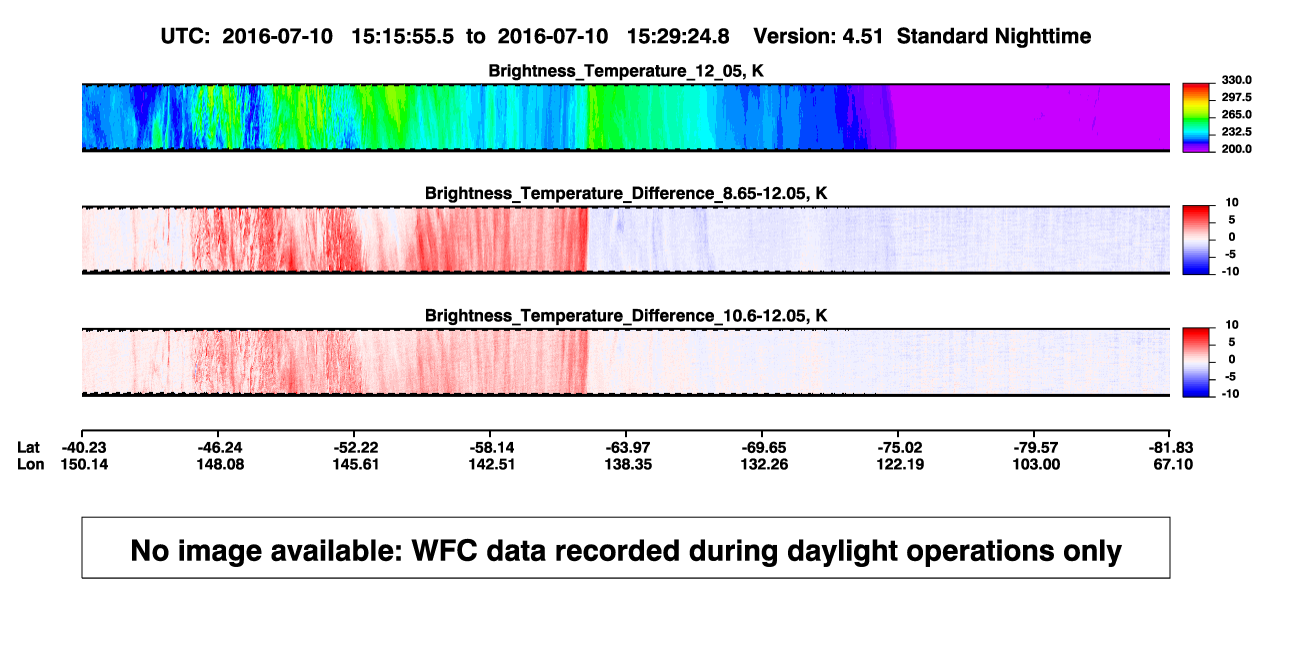Click the 200.0 colorbar label
The width and height of the screenshot is (1300, 667).
pyautogui.click(x=1238, y=149)
